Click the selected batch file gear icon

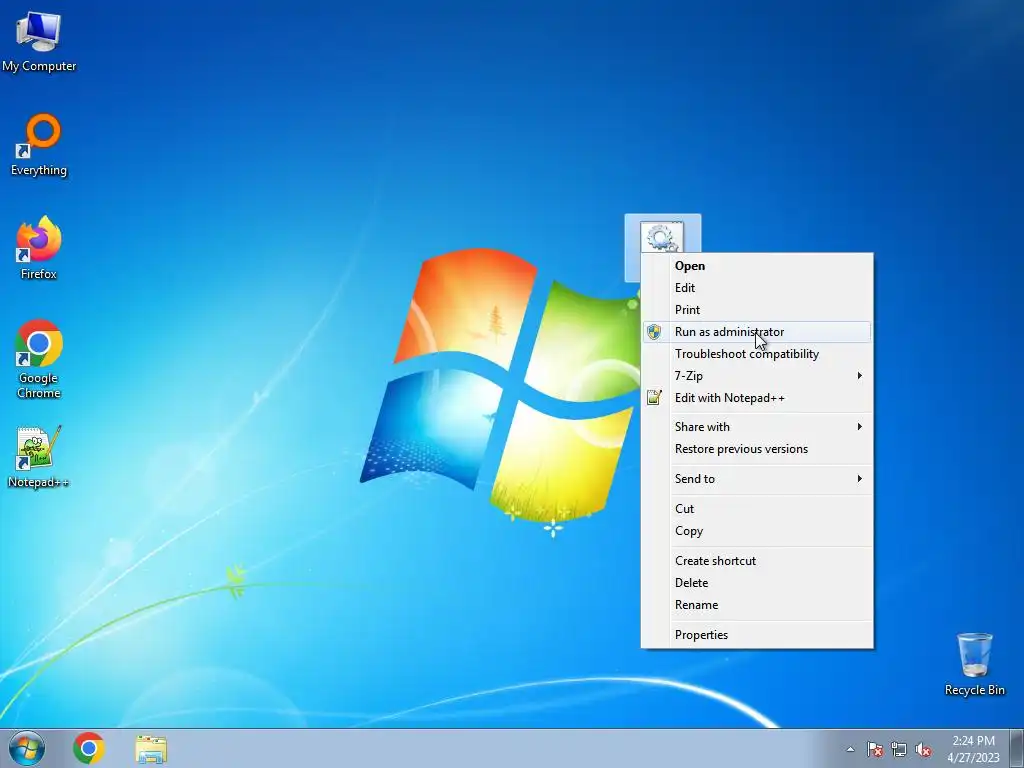[x=662, y=236]
